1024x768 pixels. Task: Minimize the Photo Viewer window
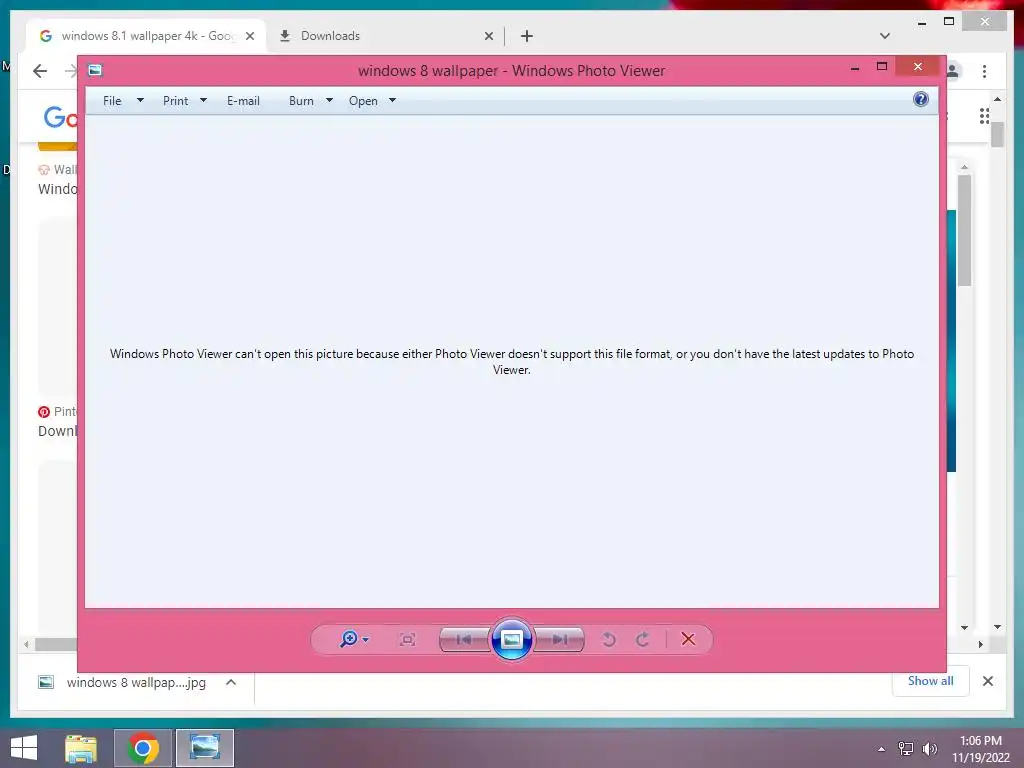point(855,67)
